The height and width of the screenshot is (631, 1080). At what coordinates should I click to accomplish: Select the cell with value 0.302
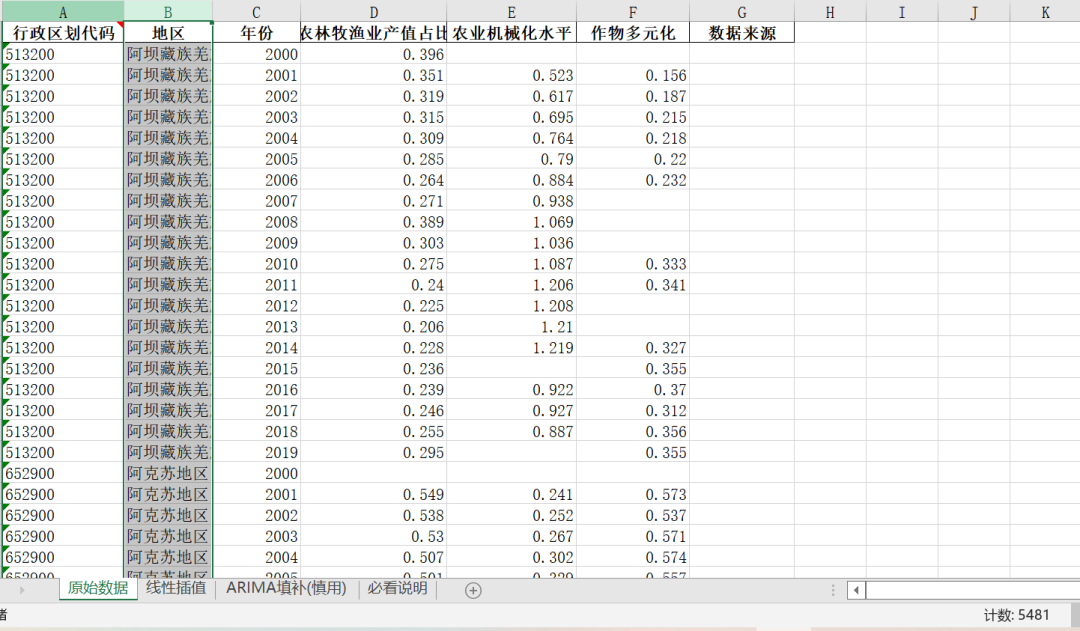click(x=512, y=557)
